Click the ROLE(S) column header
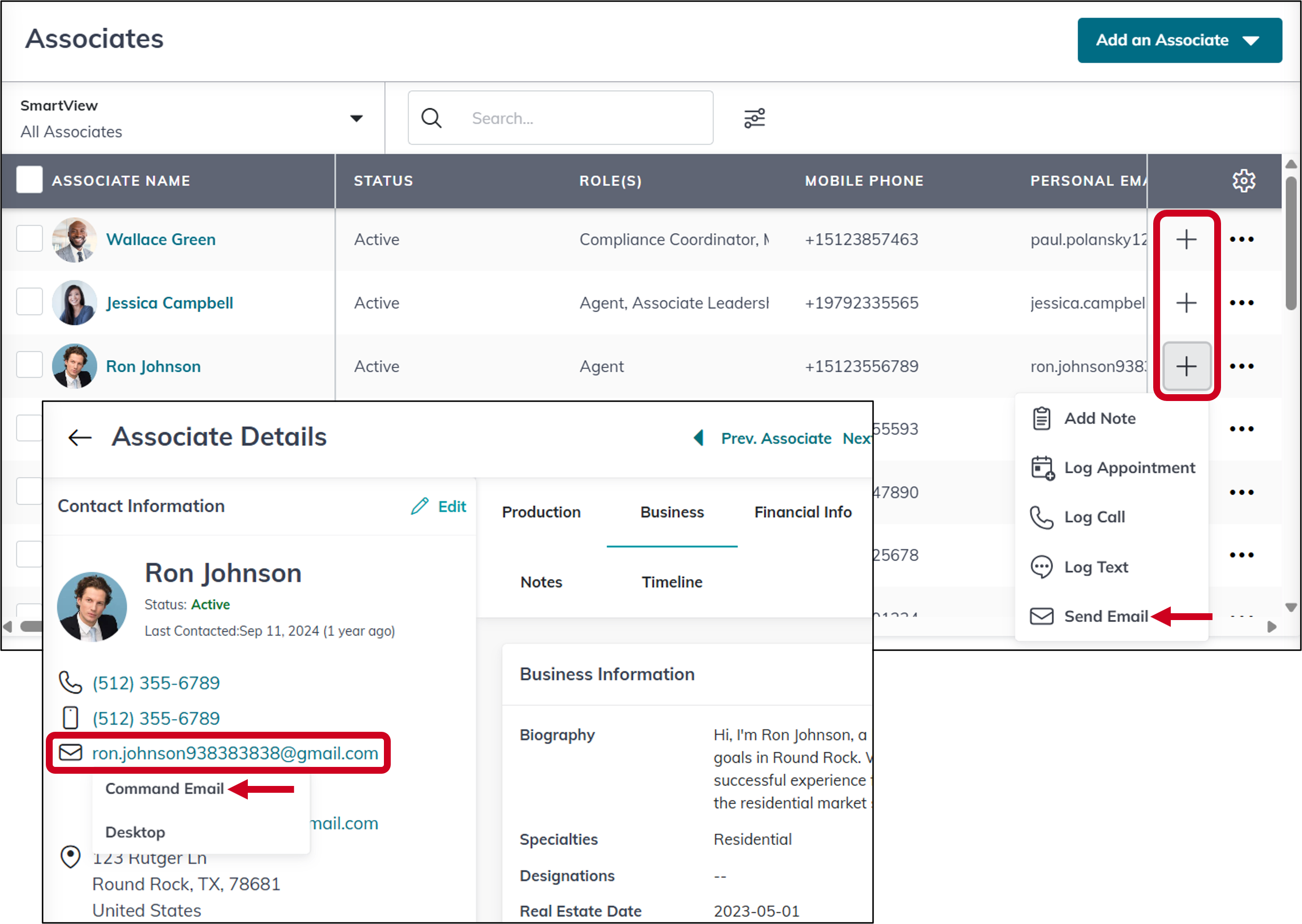 [610, 181]
